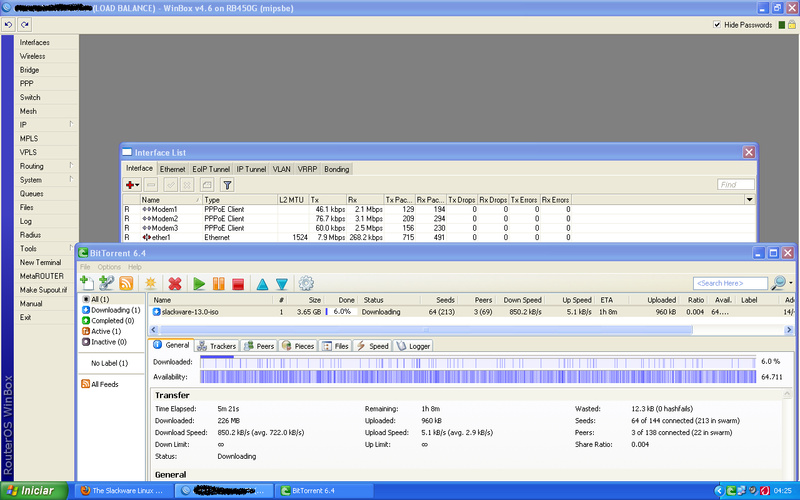Click the add interface plus icon

[x=130, y=185]
